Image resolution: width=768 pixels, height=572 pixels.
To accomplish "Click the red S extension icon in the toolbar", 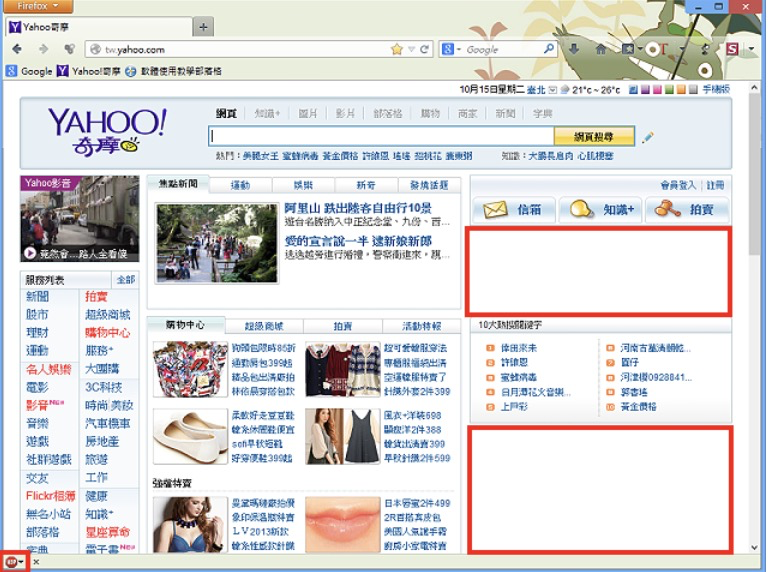I will point(732,48).
